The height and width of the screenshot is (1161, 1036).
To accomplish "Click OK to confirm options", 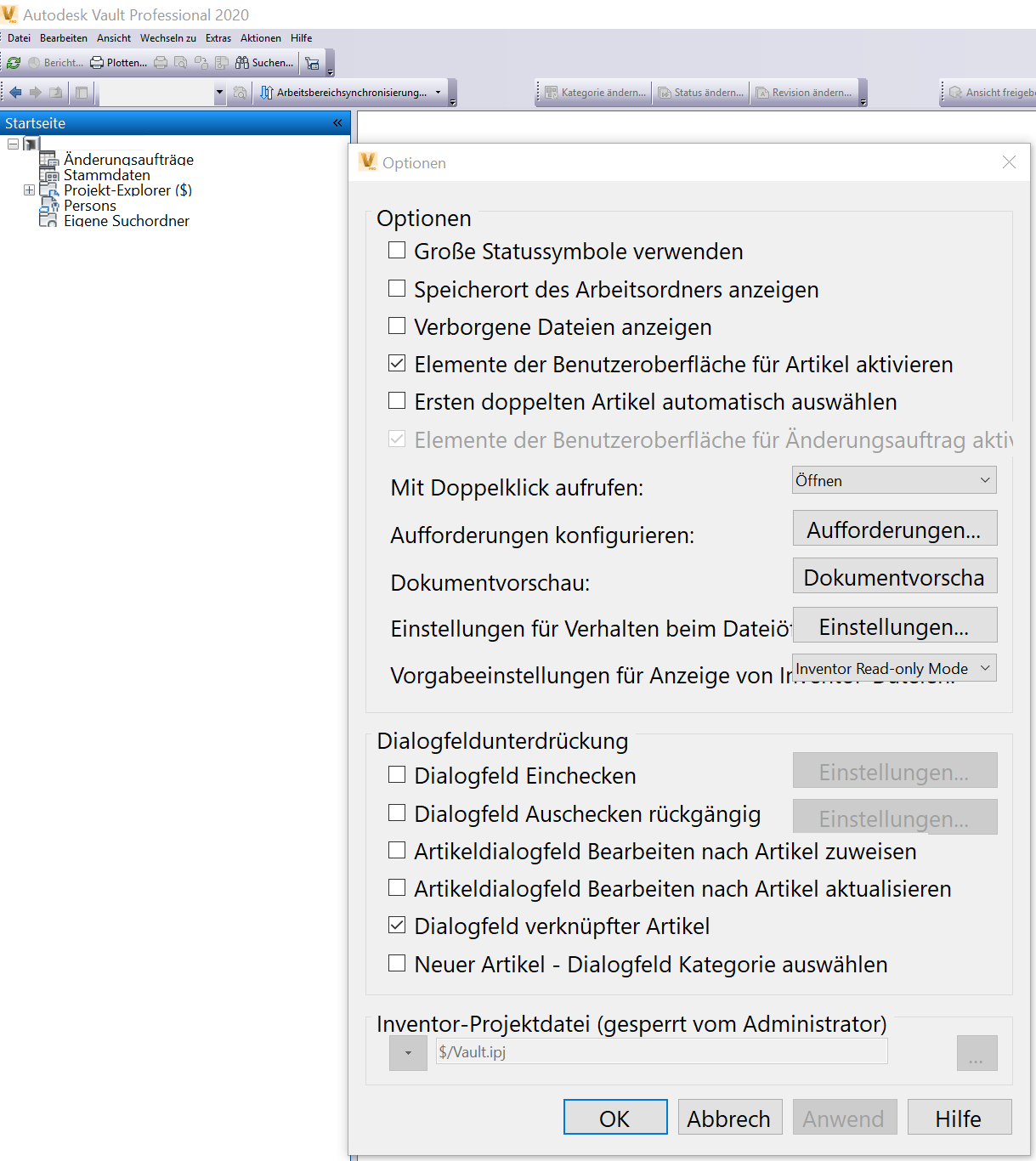I will 615,1117.
